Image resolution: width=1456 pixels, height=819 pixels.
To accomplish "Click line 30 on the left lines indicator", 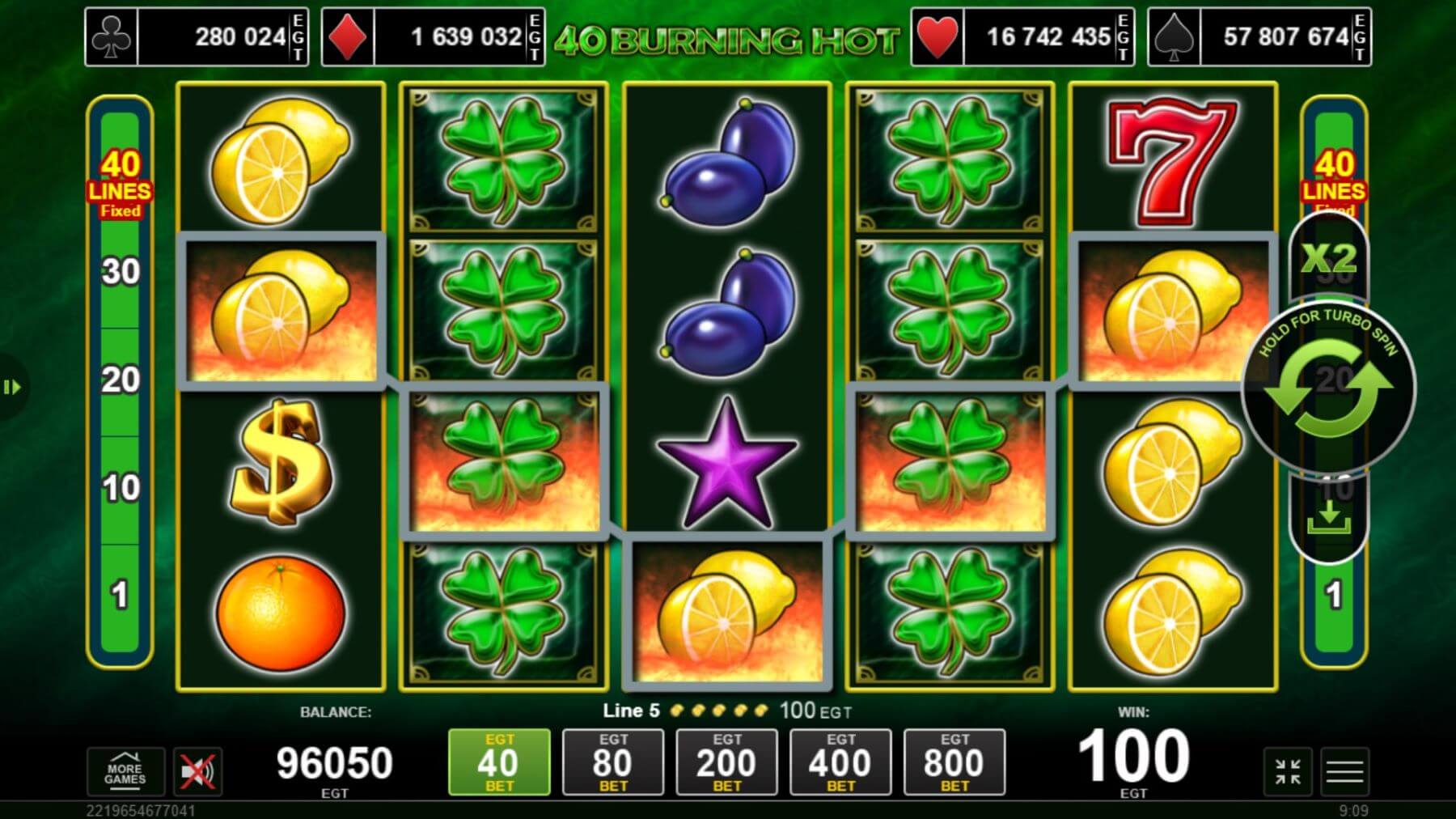I will pos(121,272).
